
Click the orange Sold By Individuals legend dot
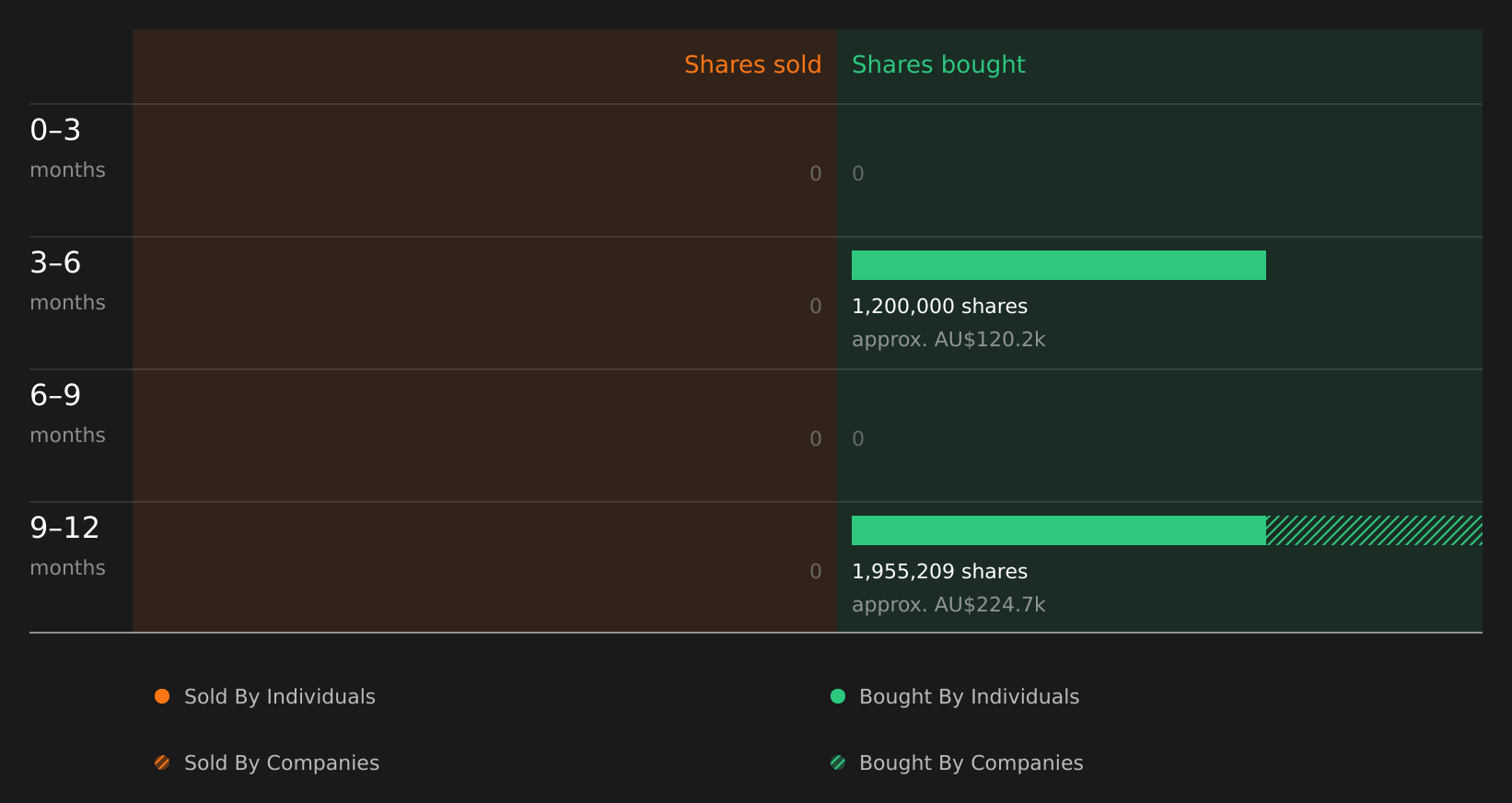pos(162,696)
